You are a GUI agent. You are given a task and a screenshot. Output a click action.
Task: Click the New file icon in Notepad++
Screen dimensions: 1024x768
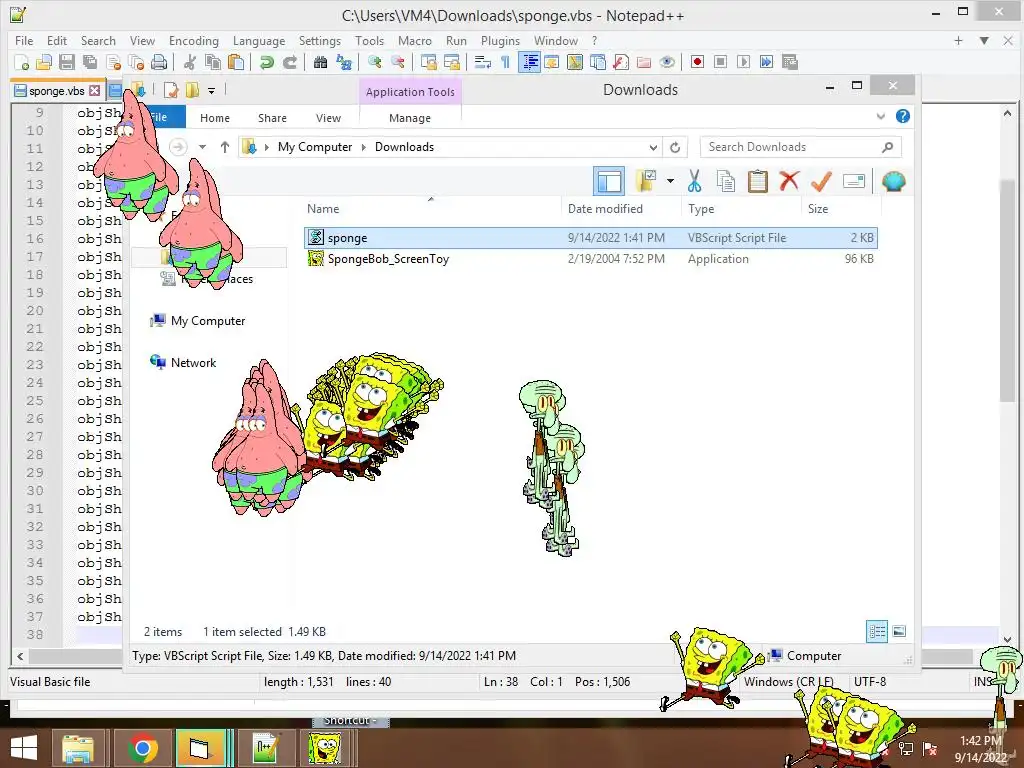(x=22, y=62)
